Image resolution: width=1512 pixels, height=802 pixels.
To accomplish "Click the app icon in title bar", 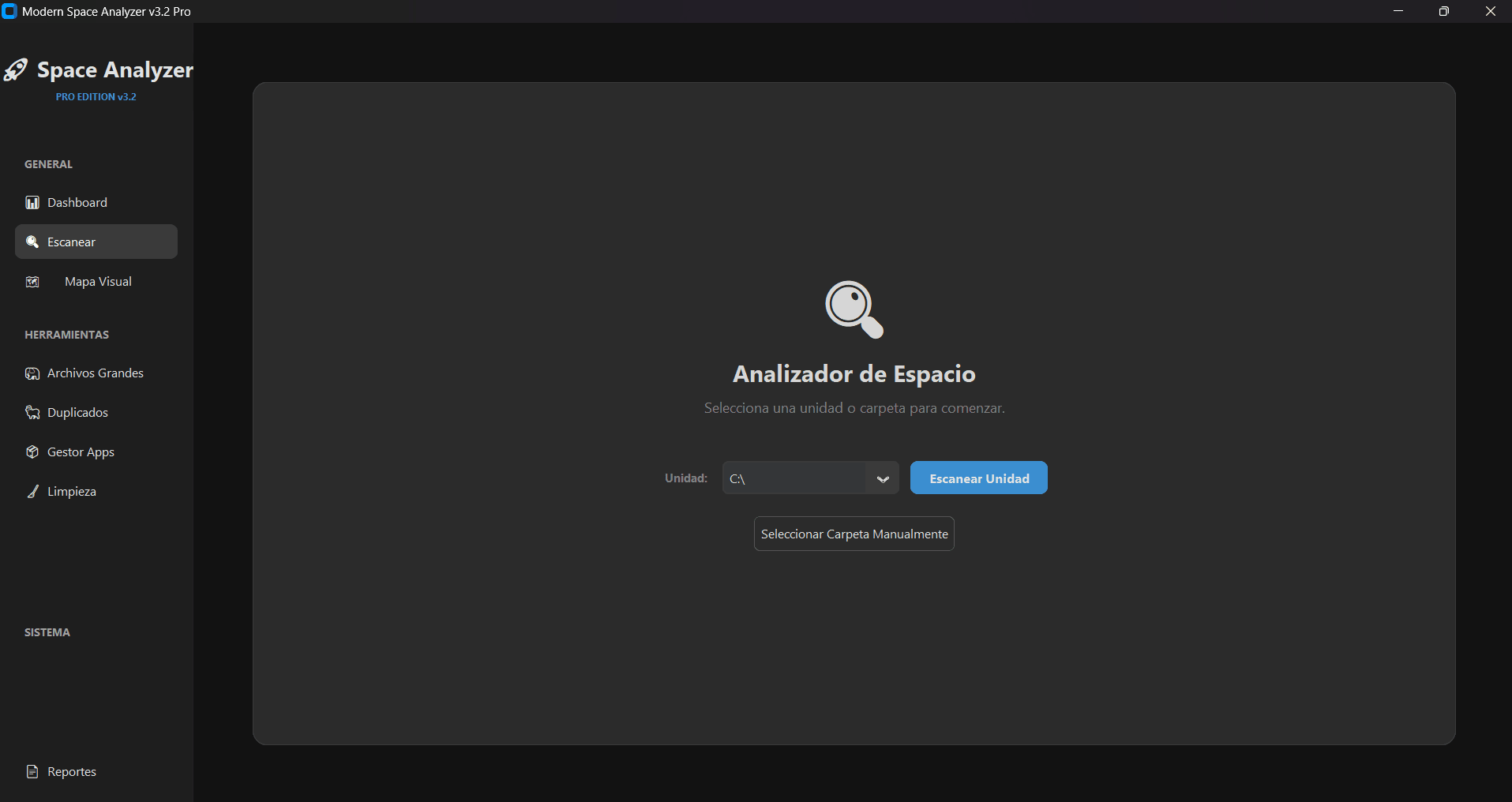I will (x=9, y=11).
